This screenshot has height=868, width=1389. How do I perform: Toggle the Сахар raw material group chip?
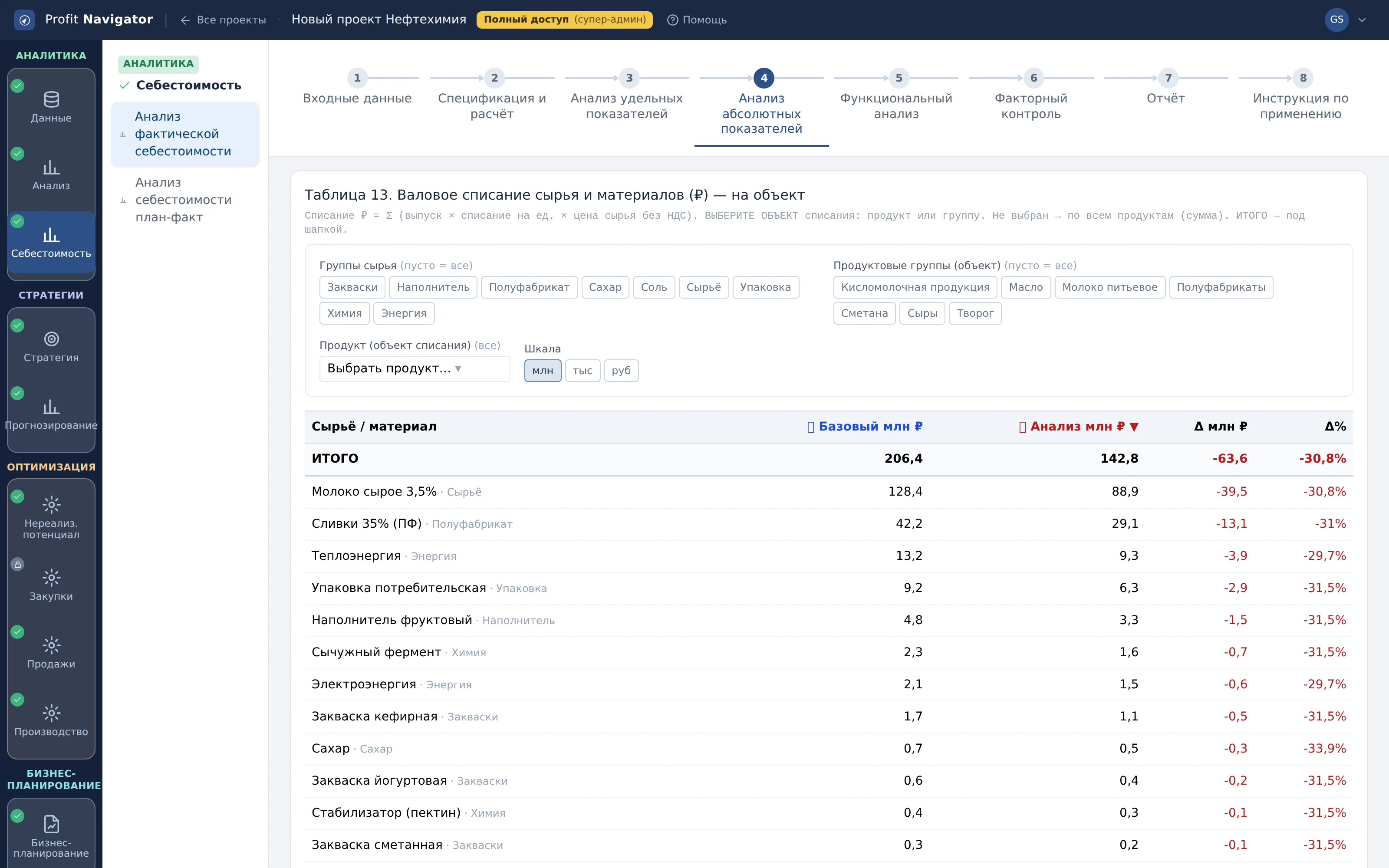[x=605, y=287]
